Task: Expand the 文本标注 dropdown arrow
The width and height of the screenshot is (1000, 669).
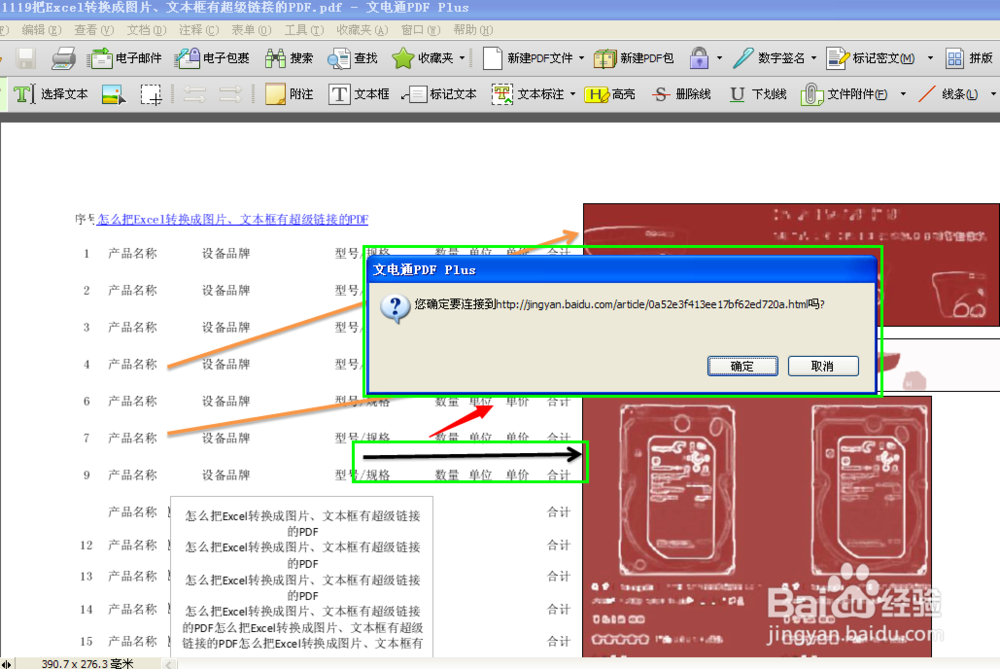Action: [572, 94]
